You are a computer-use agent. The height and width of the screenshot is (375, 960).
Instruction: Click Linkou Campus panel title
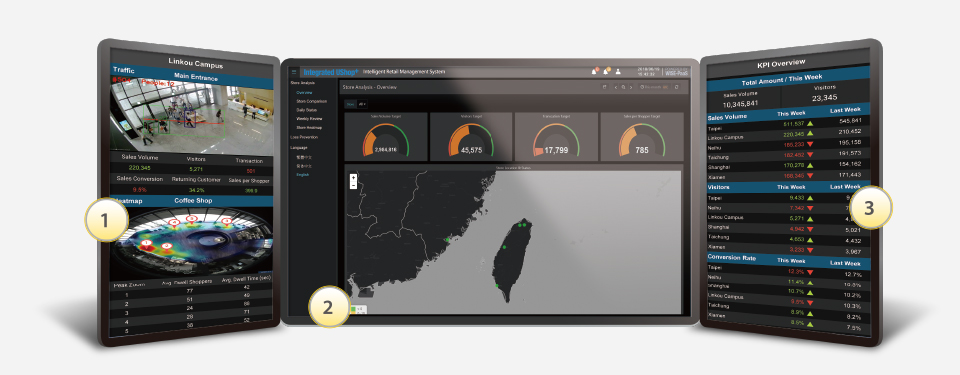(x=195, y=64)
